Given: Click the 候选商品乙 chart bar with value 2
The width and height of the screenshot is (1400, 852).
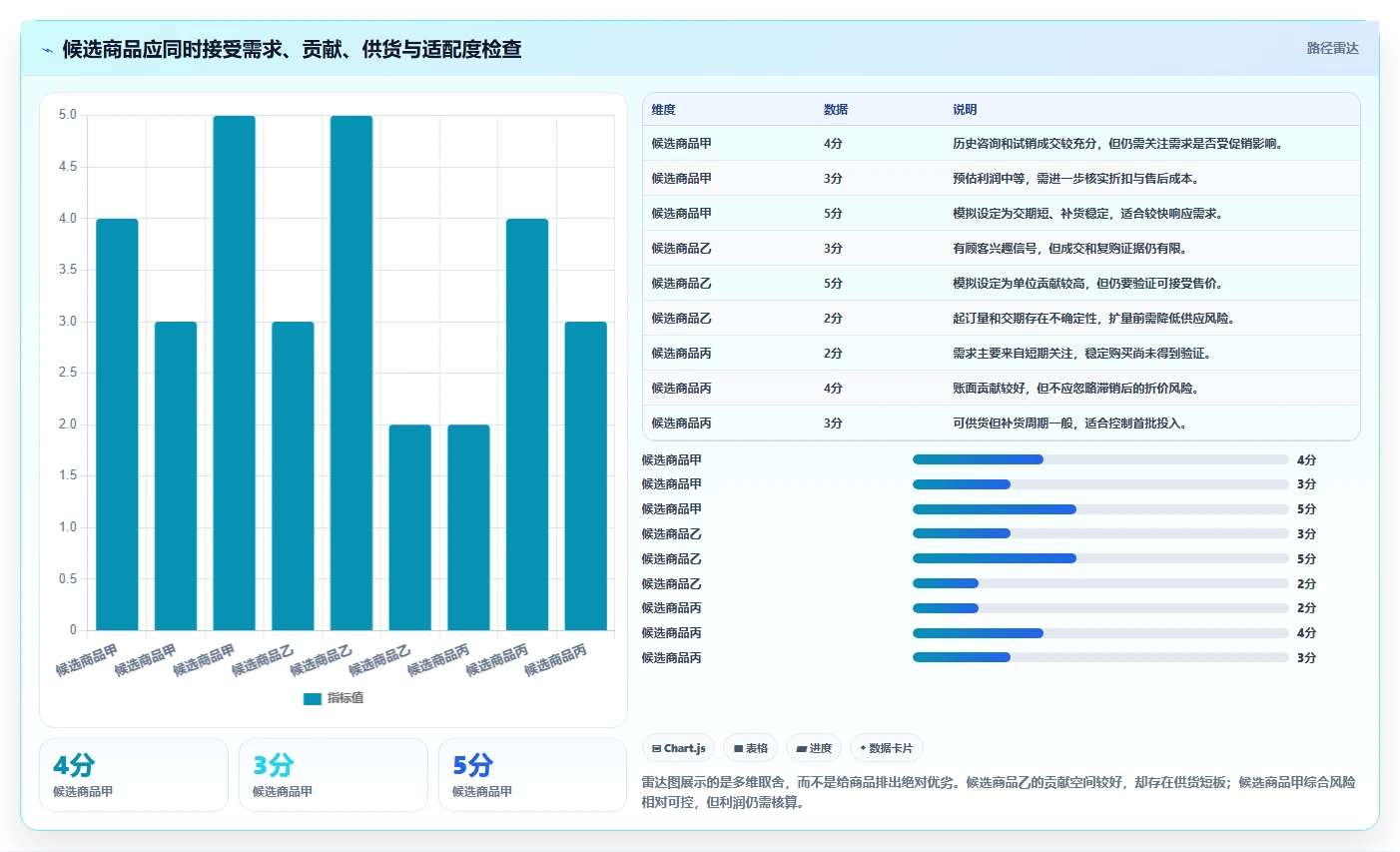Looking at the screenshot, I should [410, 527].
